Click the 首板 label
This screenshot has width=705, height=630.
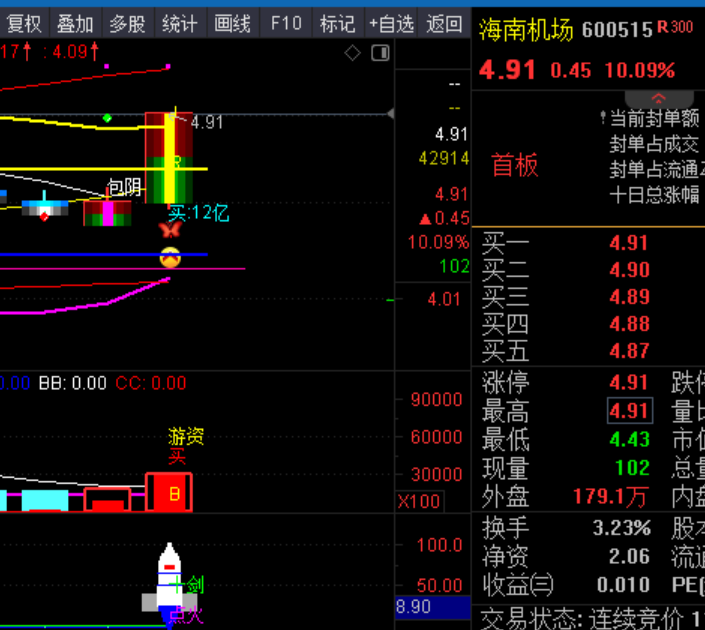pyautogui.click(x=515, y=165)
